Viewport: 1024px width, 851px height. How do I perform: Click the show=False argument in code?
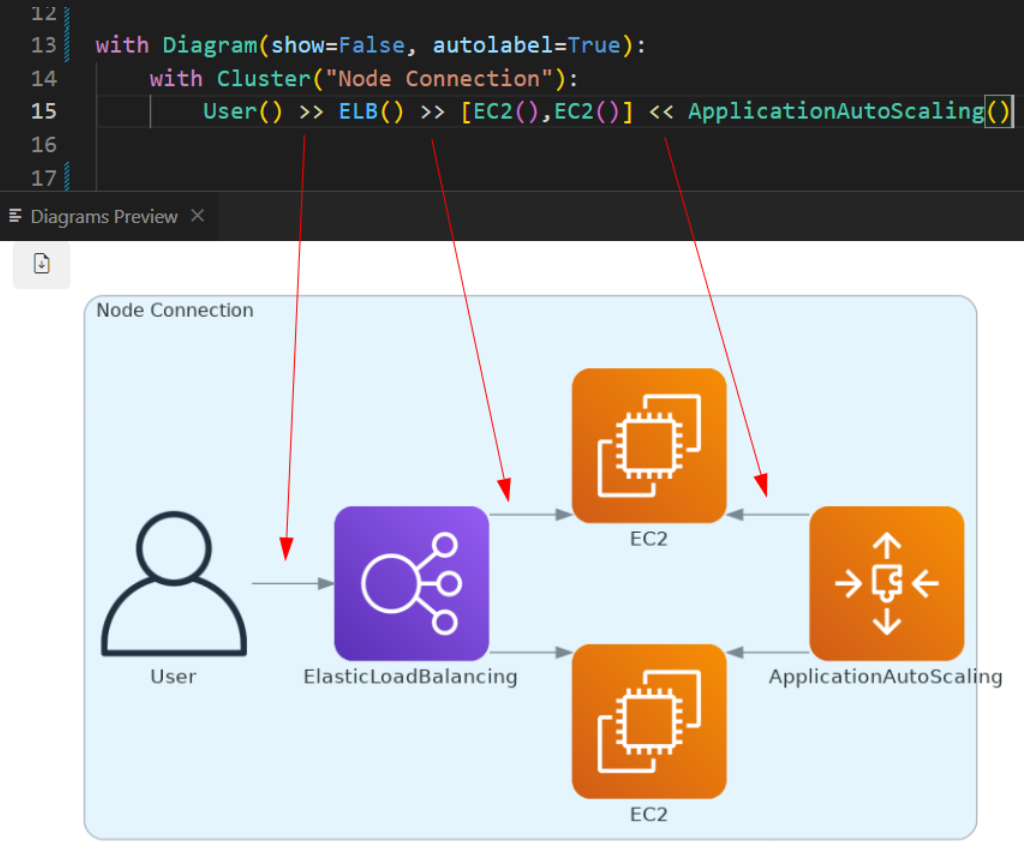(x=337, y=45)
